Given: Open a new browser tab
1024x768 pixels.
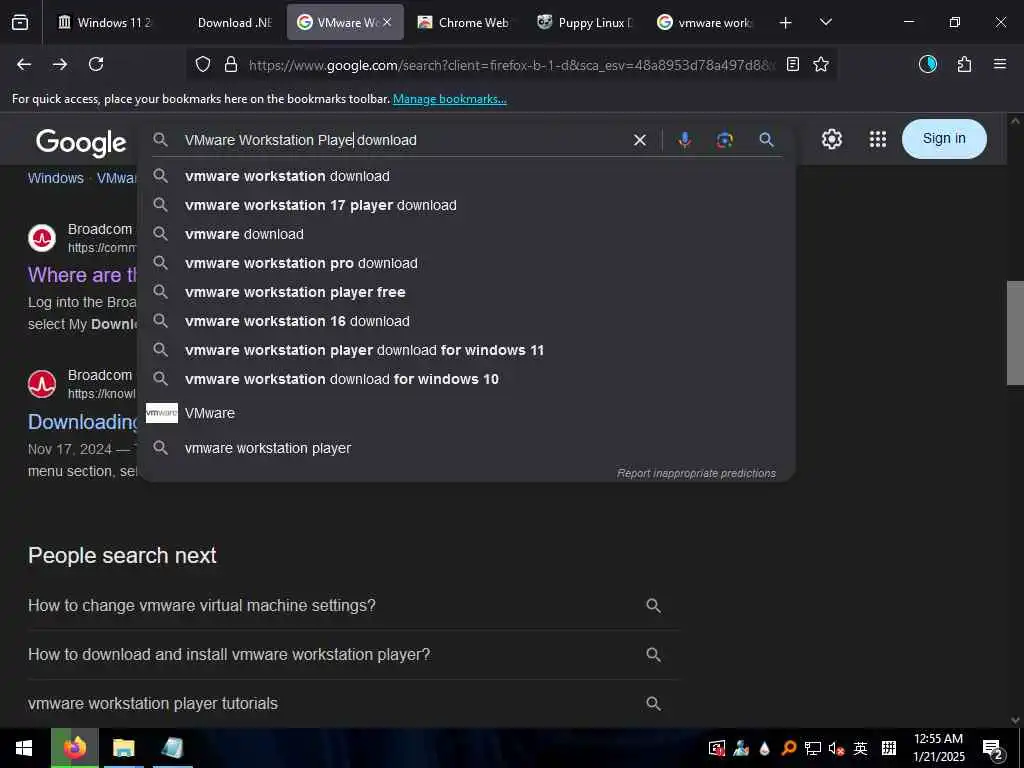Looking at the screenshot, I should 786,23.
